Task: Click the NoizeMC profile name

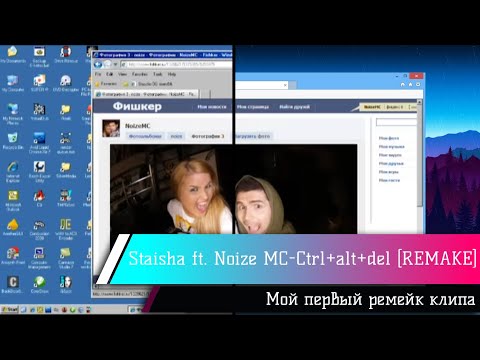Action: pyautogui.click(x=137, y=126)
